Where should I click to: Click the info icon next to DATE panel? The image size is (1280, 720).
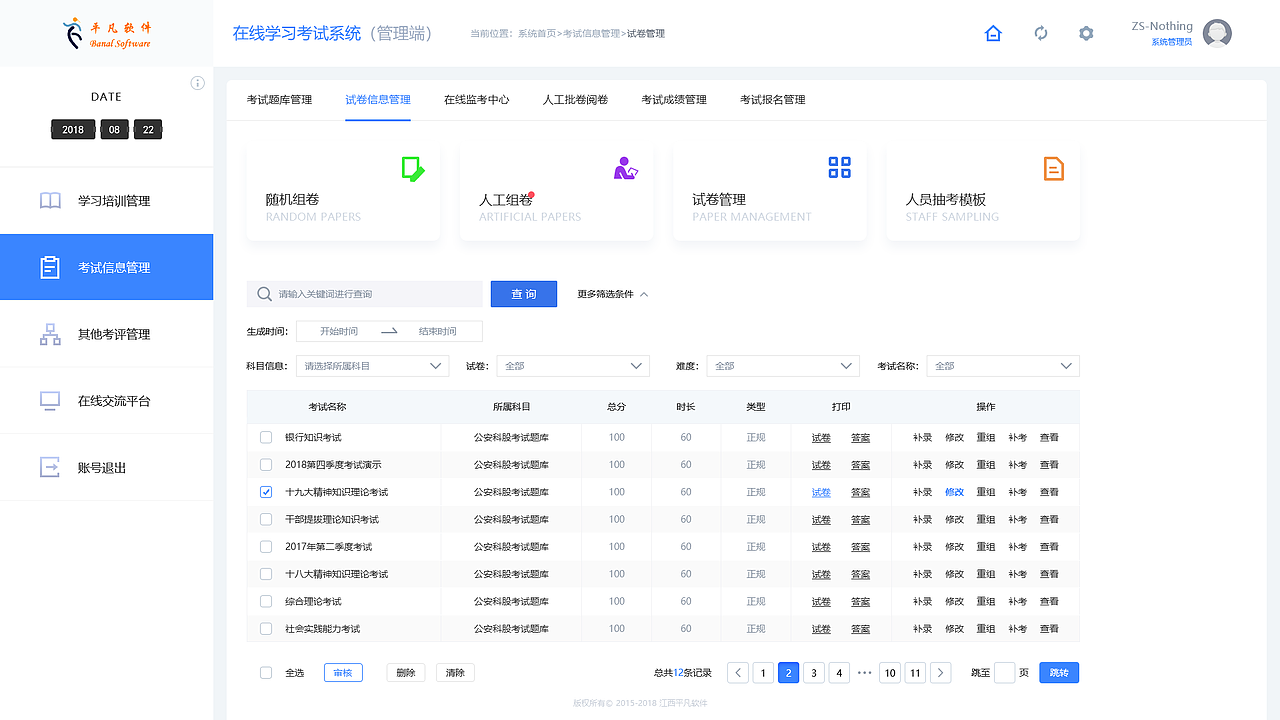point(197,83)
